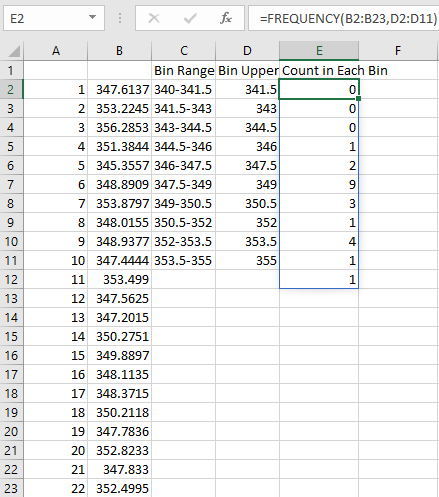This screenshot has height=497, width=439.
Task: Click the 'Count in Each Bin' cell
Action: coord(319,70)
